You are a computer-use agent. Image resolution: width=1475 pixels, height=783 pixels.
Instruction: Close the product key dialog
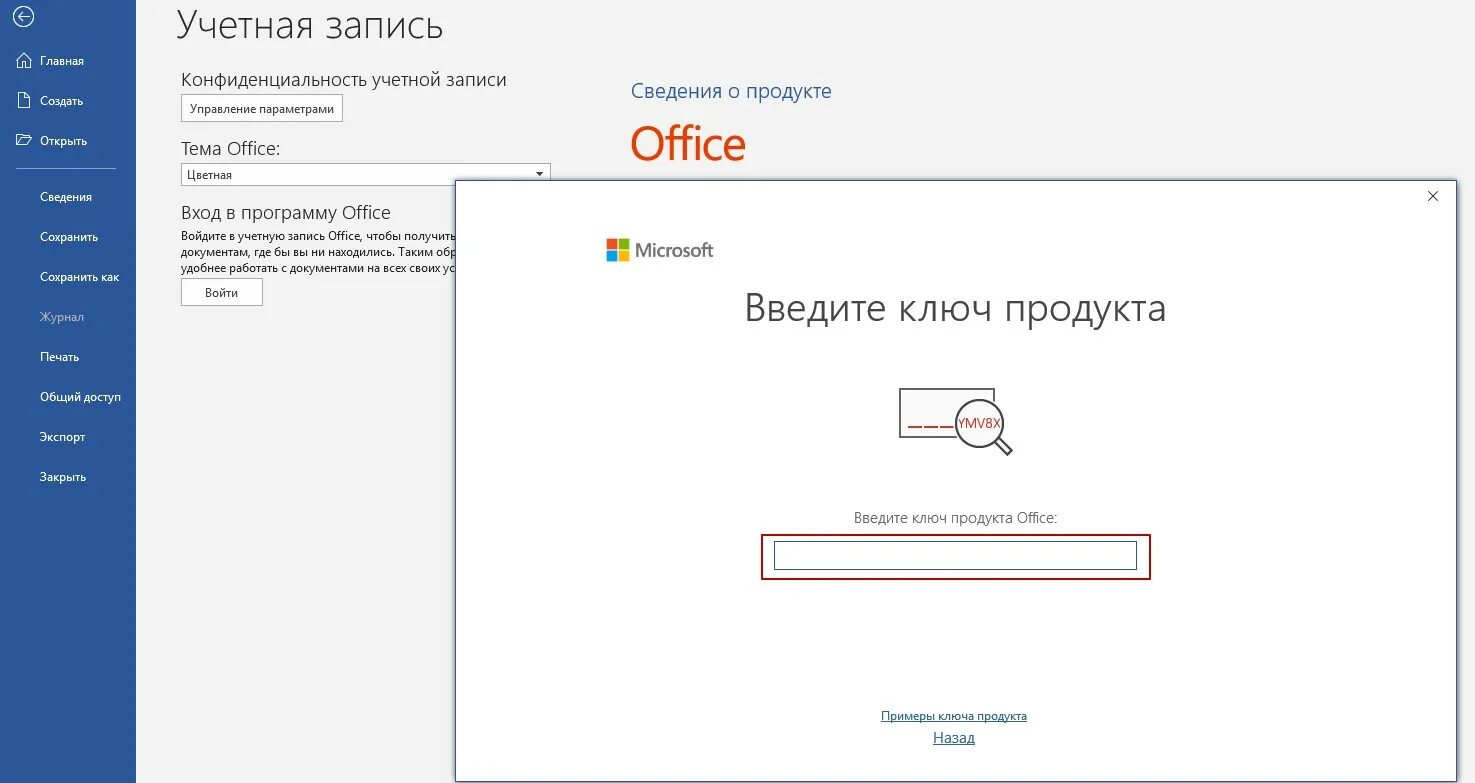point(1433,196)
